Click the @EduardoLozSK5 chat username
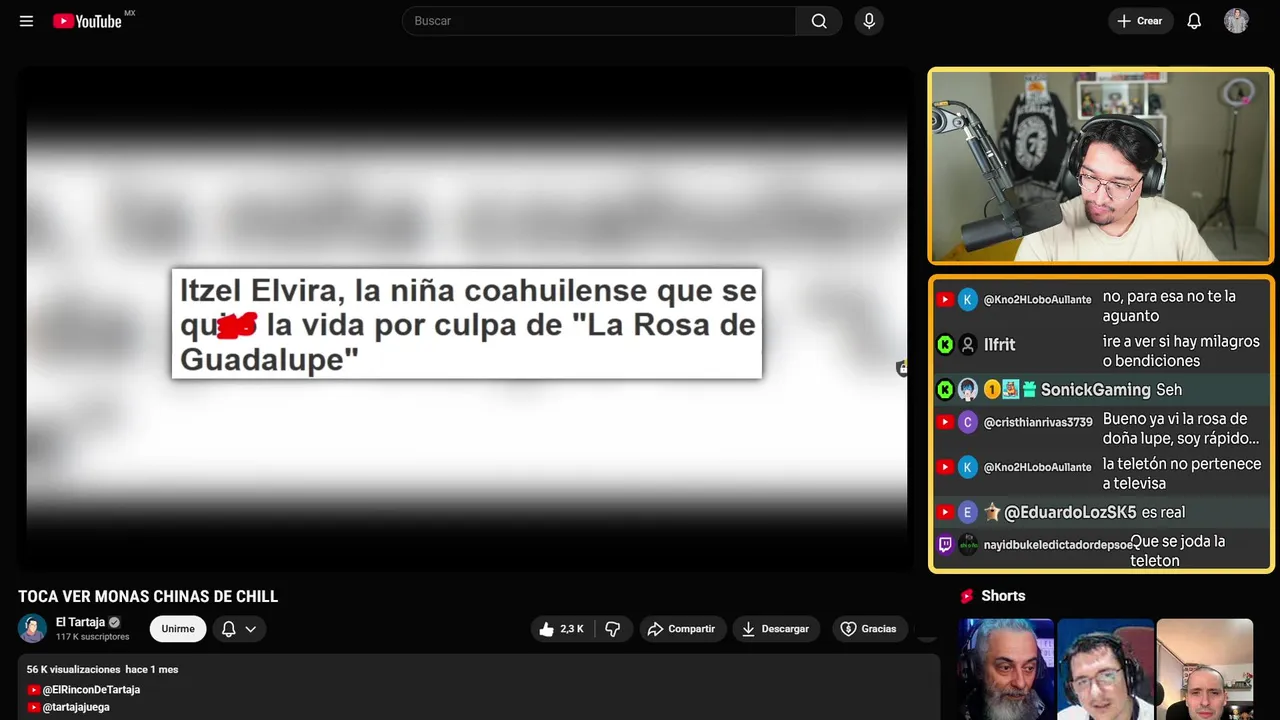 pos(1070,513)
